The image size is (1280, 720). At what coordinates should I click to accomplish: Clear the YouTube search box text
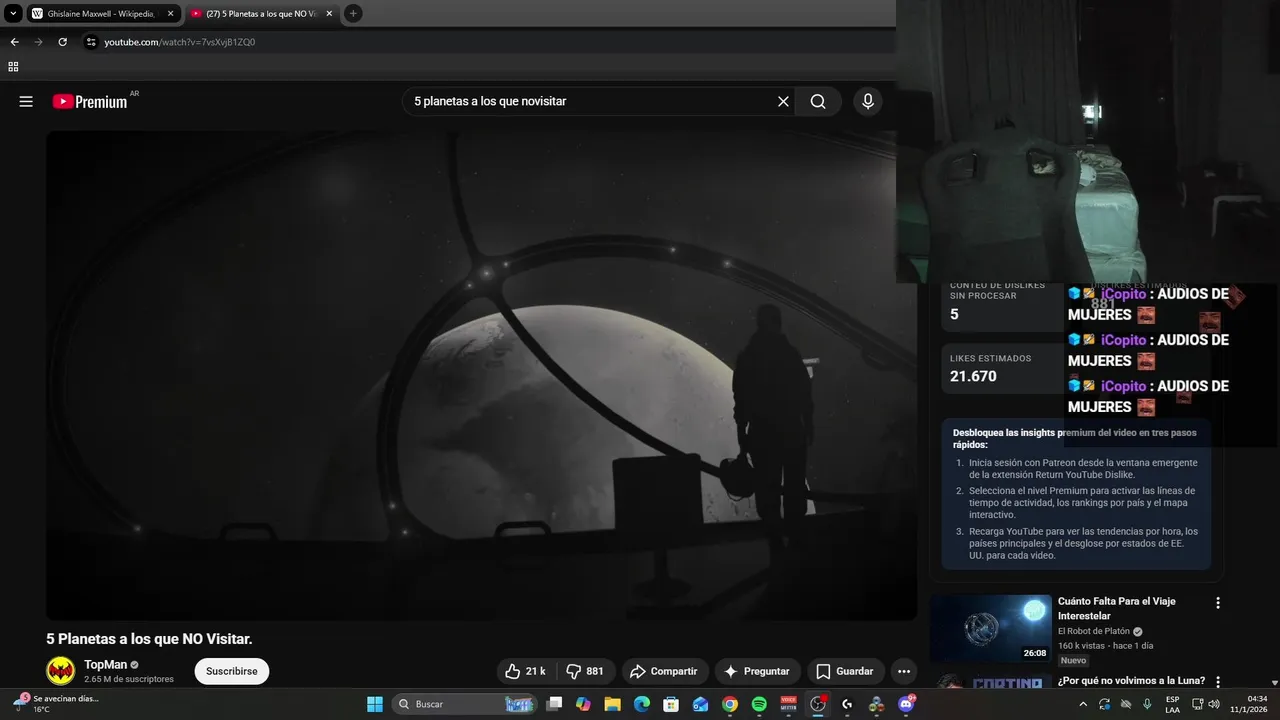(x=783, y=101)
